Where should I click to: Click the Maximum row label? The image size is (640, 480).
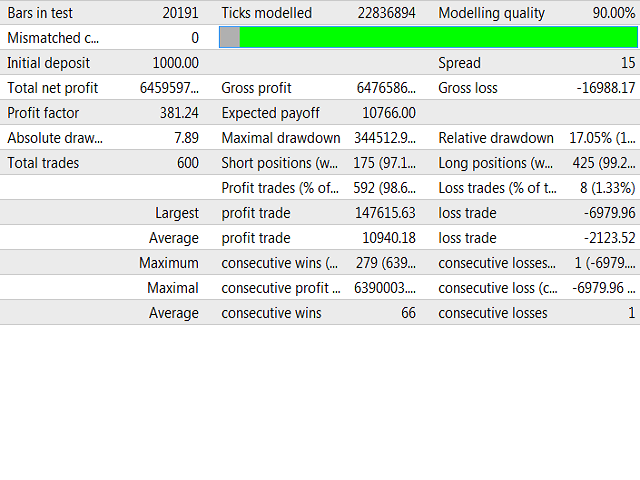tap(169, 263)
